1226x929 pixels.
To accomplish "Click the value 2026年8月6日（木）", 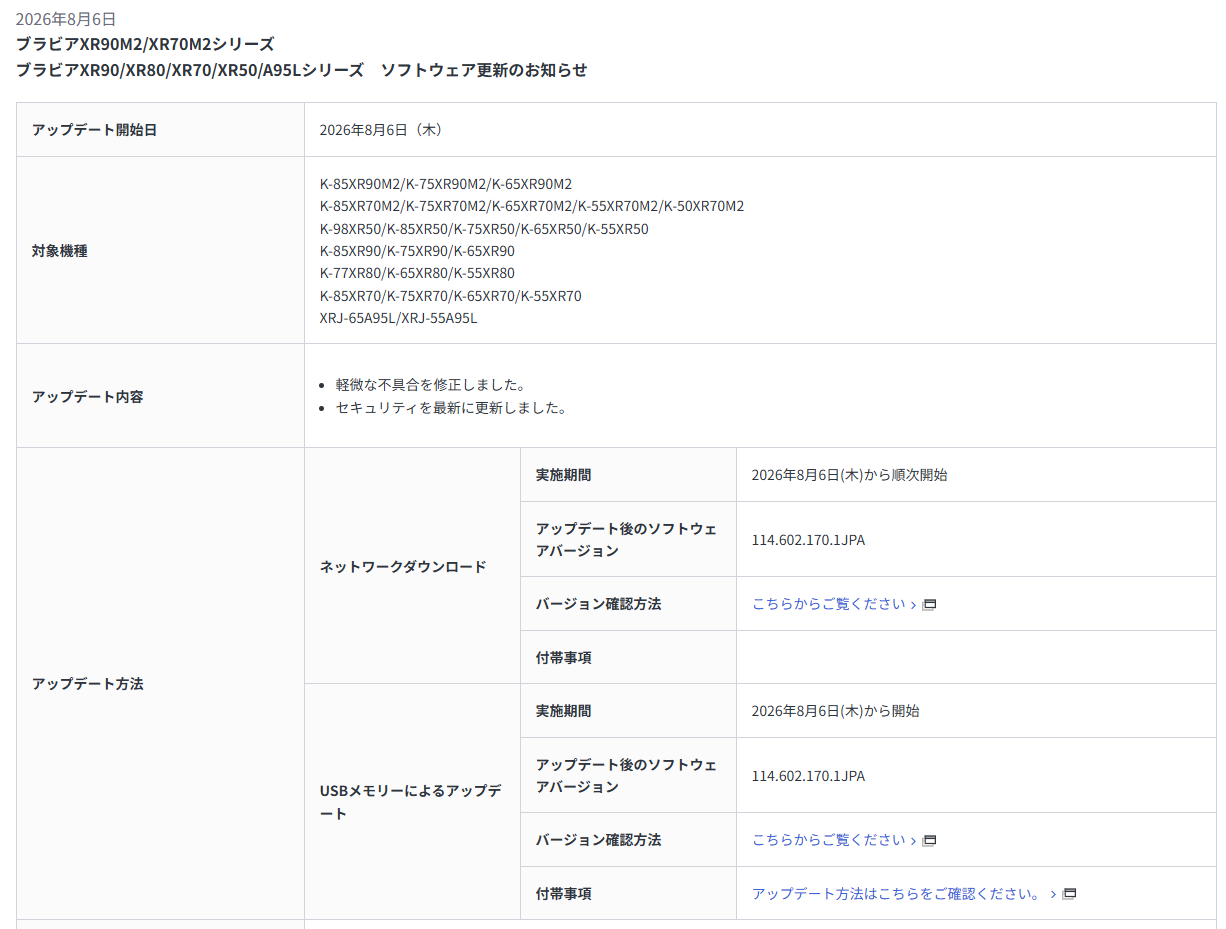I will pos(384,130).
